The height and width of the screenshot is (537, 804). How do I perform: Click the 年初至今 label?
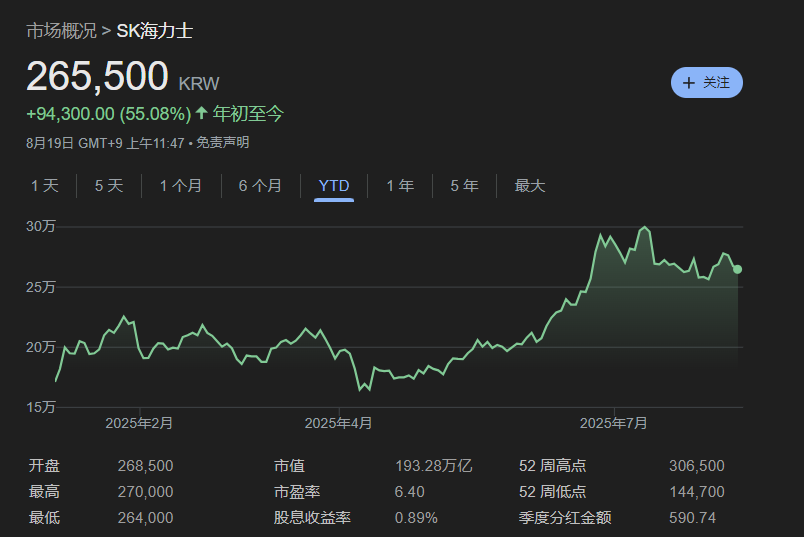[248, 114]
